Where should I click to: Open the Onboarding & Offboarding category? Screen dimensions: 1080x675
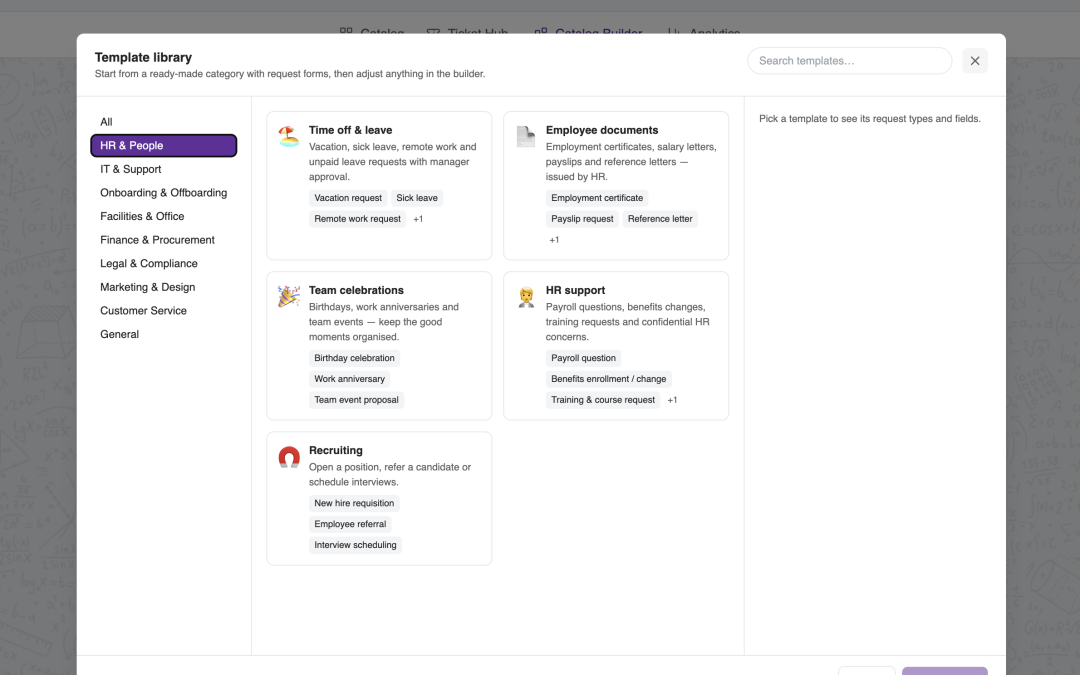click(164, 193)
